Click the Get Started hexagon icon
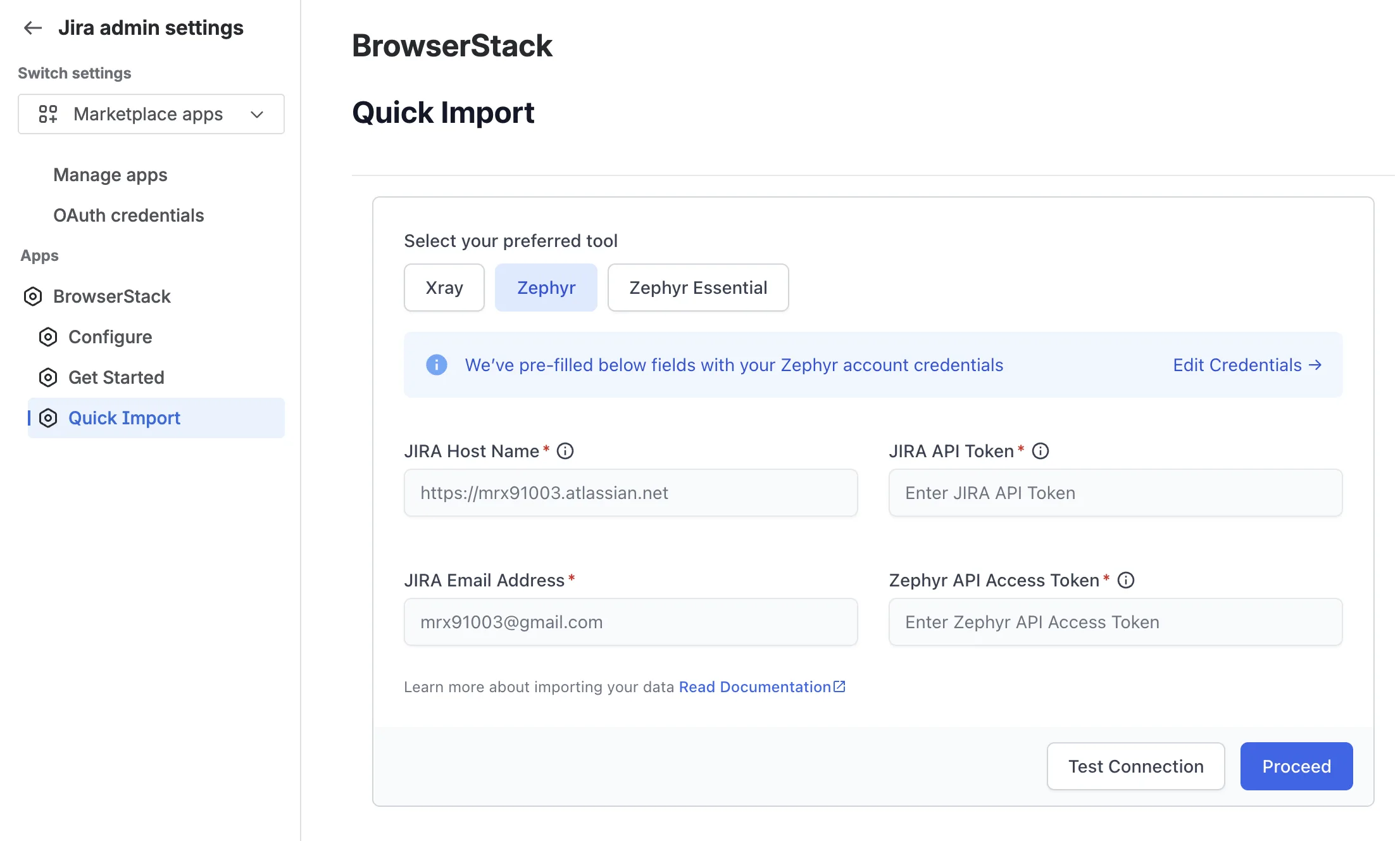 48,377
